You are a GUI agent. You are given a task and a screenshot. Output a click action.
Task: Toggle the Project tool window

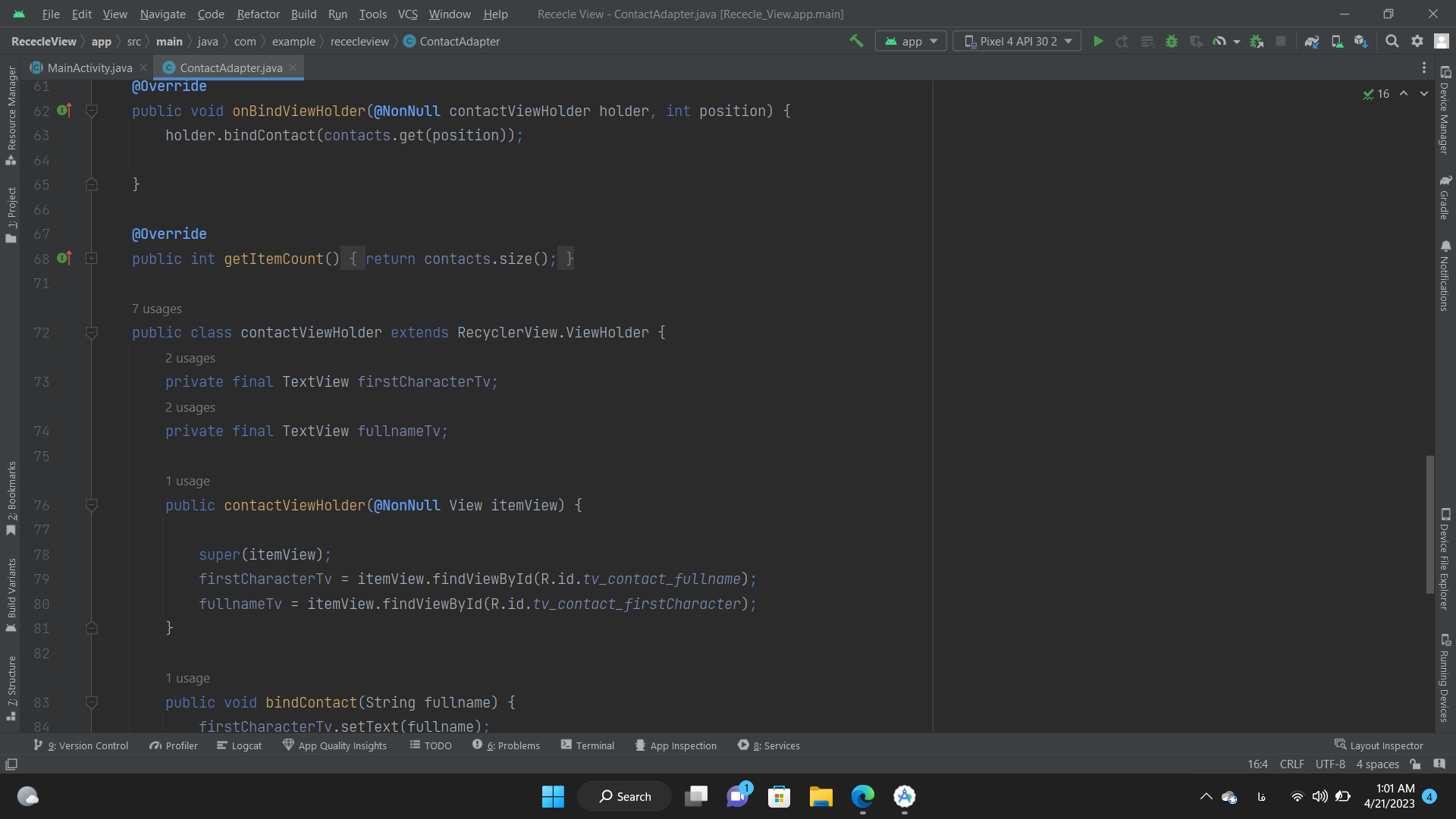tap(11, 215)
